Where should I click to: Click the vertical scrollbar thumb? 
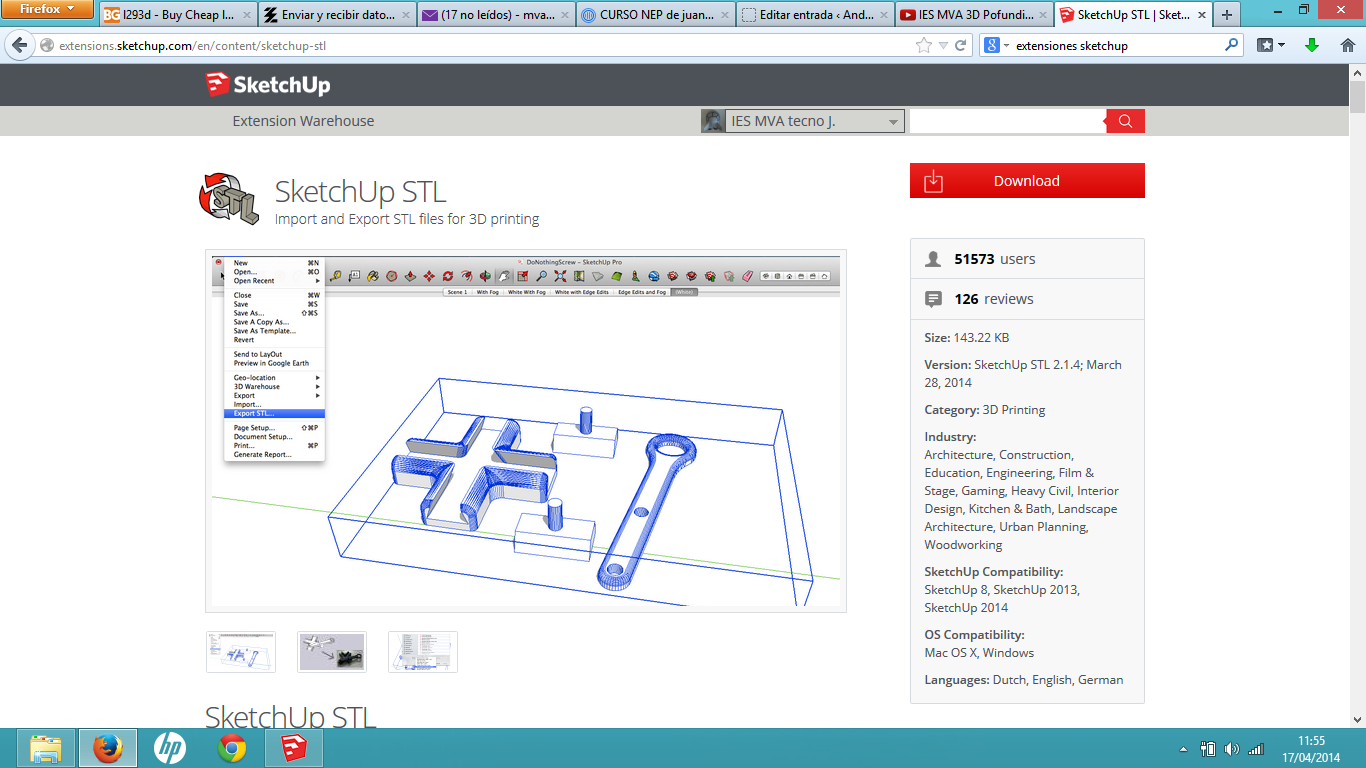tap(1357, 97)
